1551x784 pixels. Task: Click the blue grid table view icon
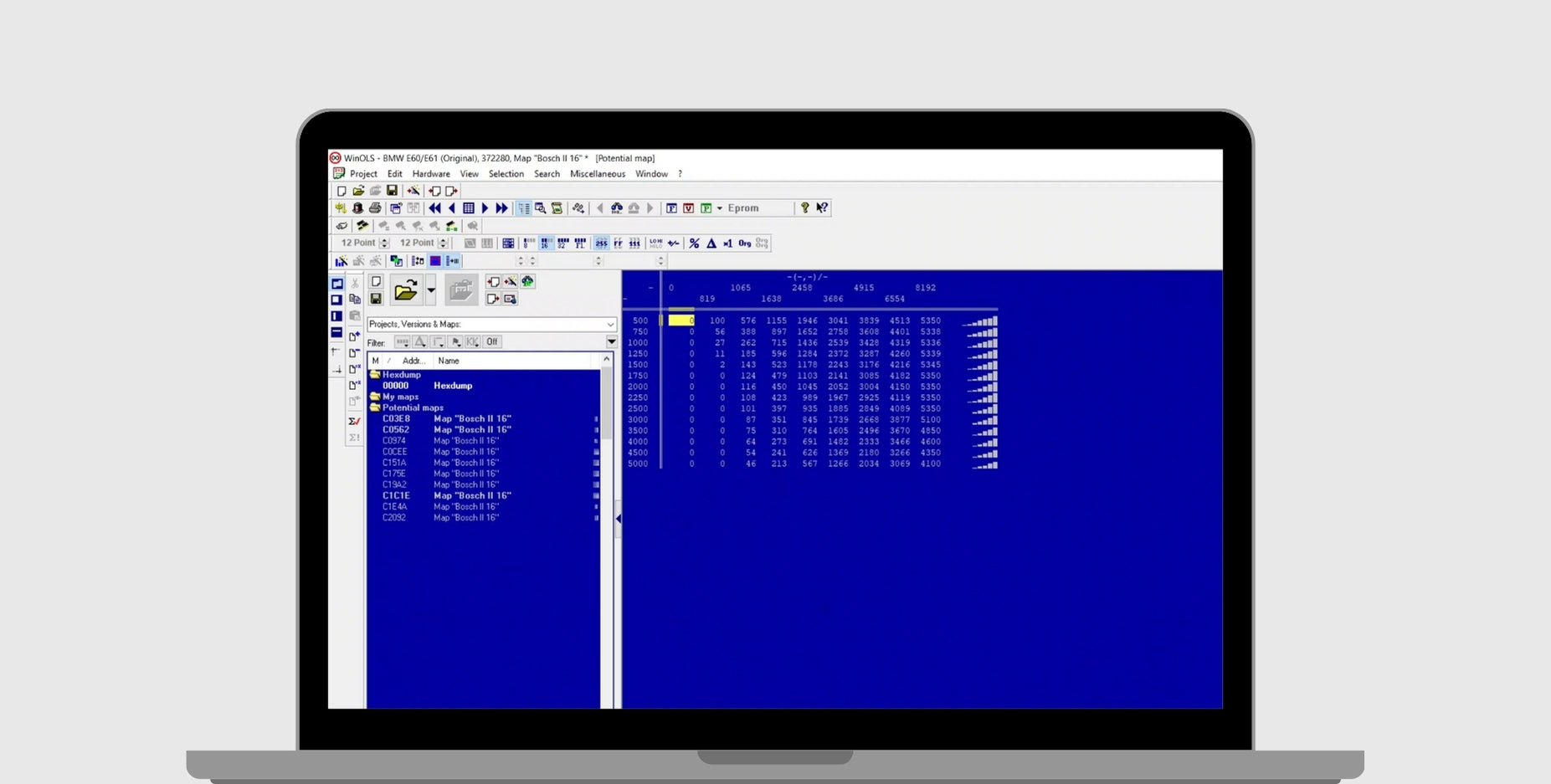click(x=469, y=208)
